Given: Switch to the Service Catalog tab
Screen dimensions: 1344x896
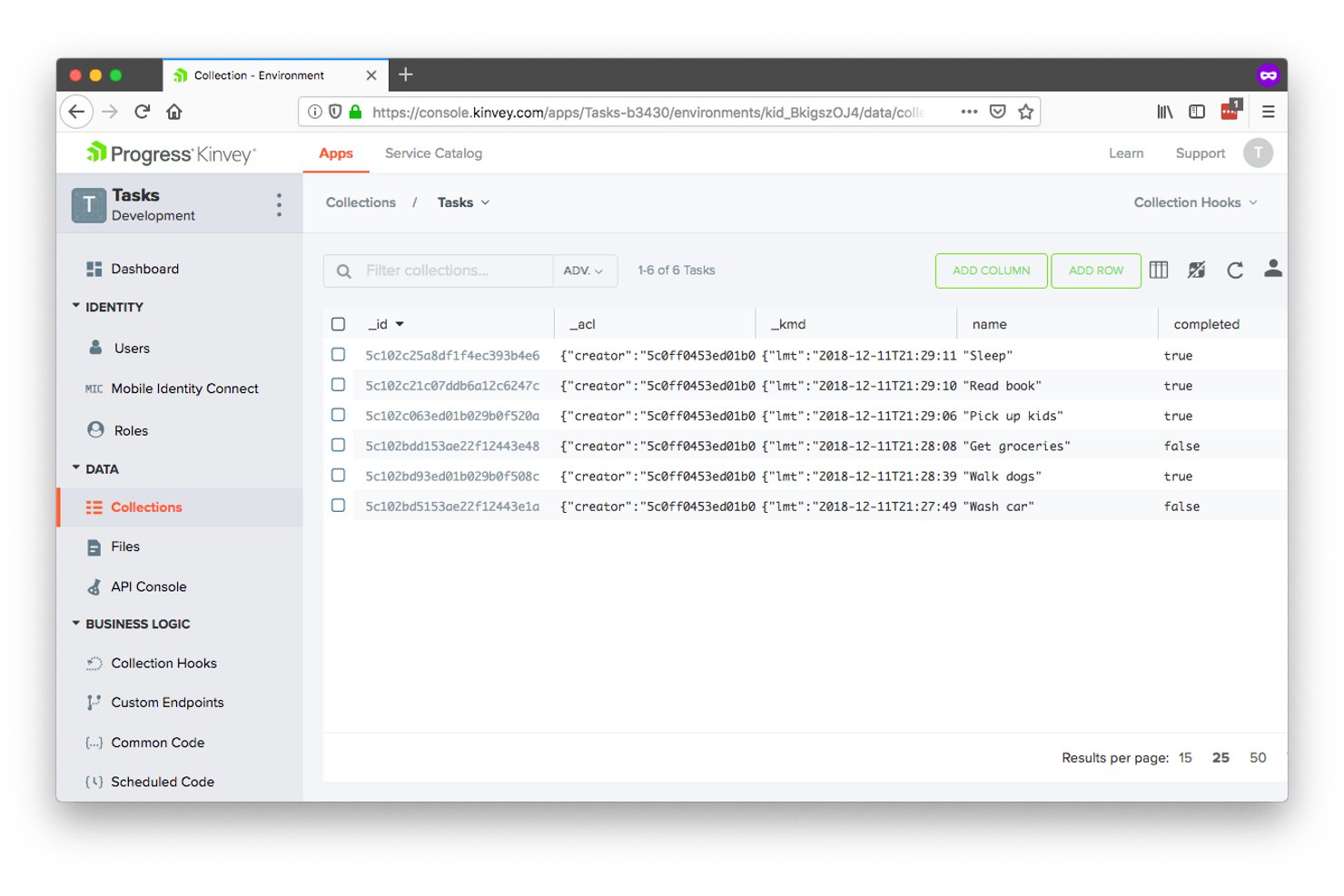Looking at the screenshot, I should pos(433,153).
